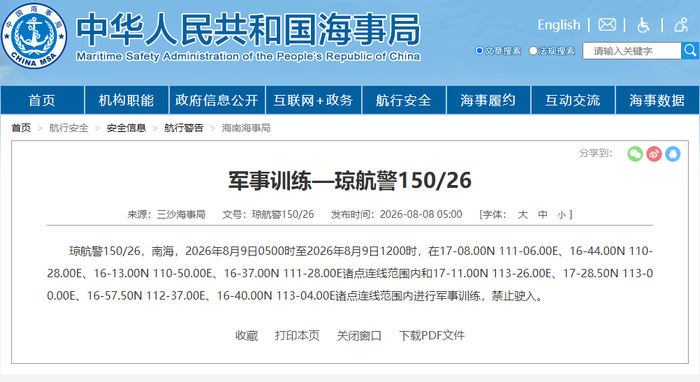Open the 互联网+政务 navigation menu
700x382 pixels.
click(x=313, y=100)
